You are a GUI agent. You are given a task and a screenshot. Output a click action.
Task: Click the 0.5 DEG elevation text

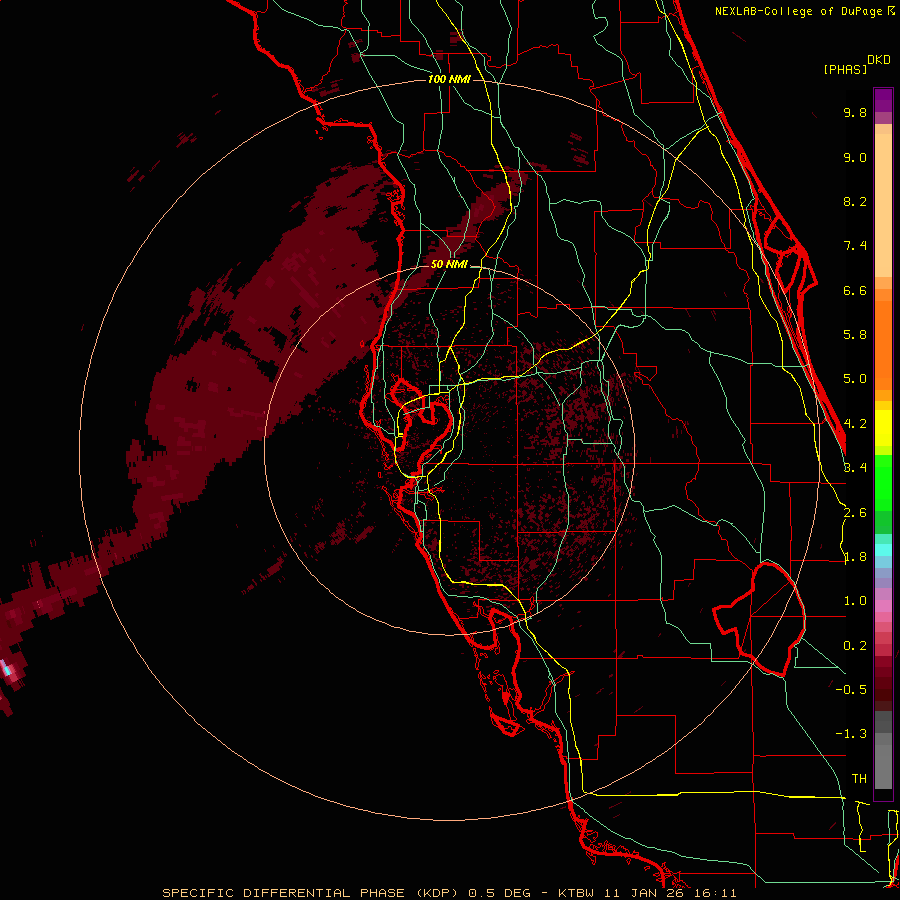click(x=499, y=893)
